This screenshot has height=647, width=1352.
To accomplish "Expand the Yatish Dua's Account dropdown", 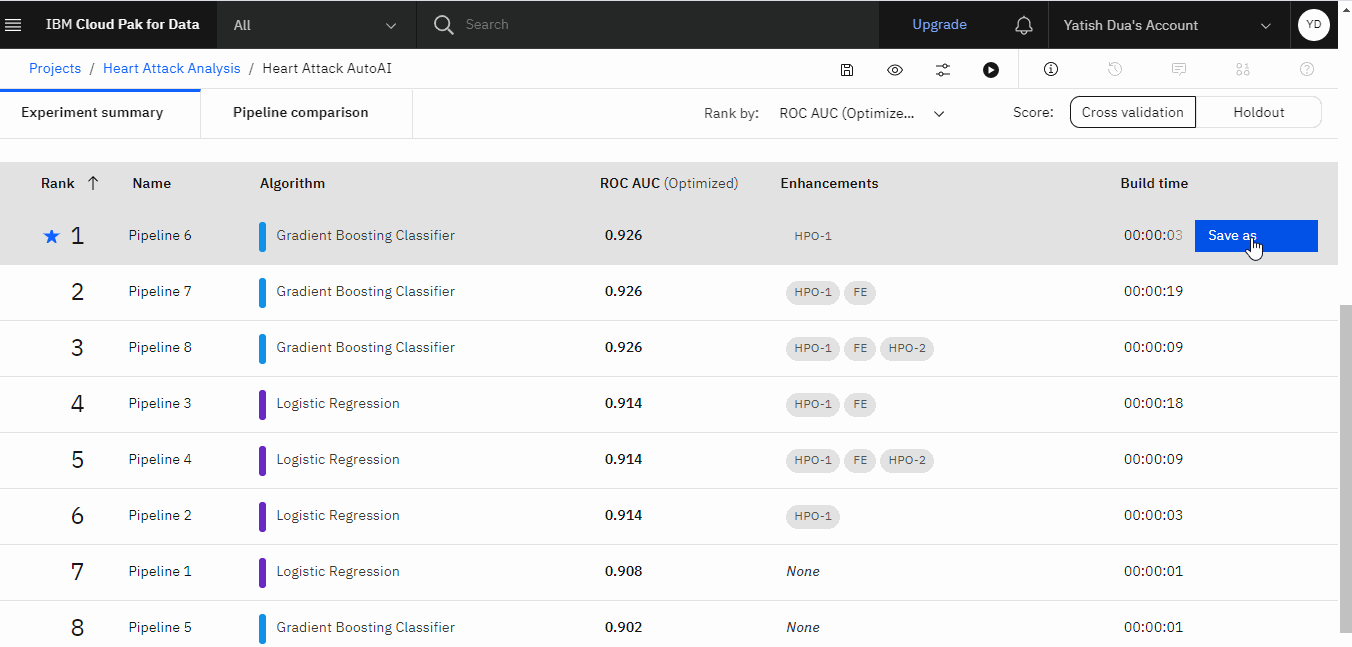I will tap(1168, 25).
